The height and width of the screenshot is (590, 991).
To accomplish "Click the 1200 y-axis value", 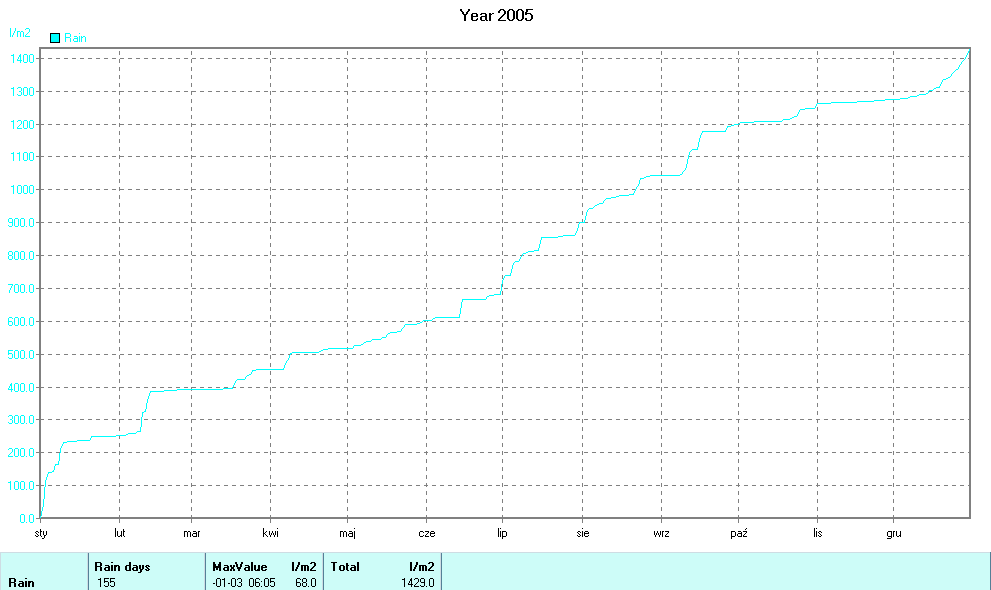I will [22, 124].
